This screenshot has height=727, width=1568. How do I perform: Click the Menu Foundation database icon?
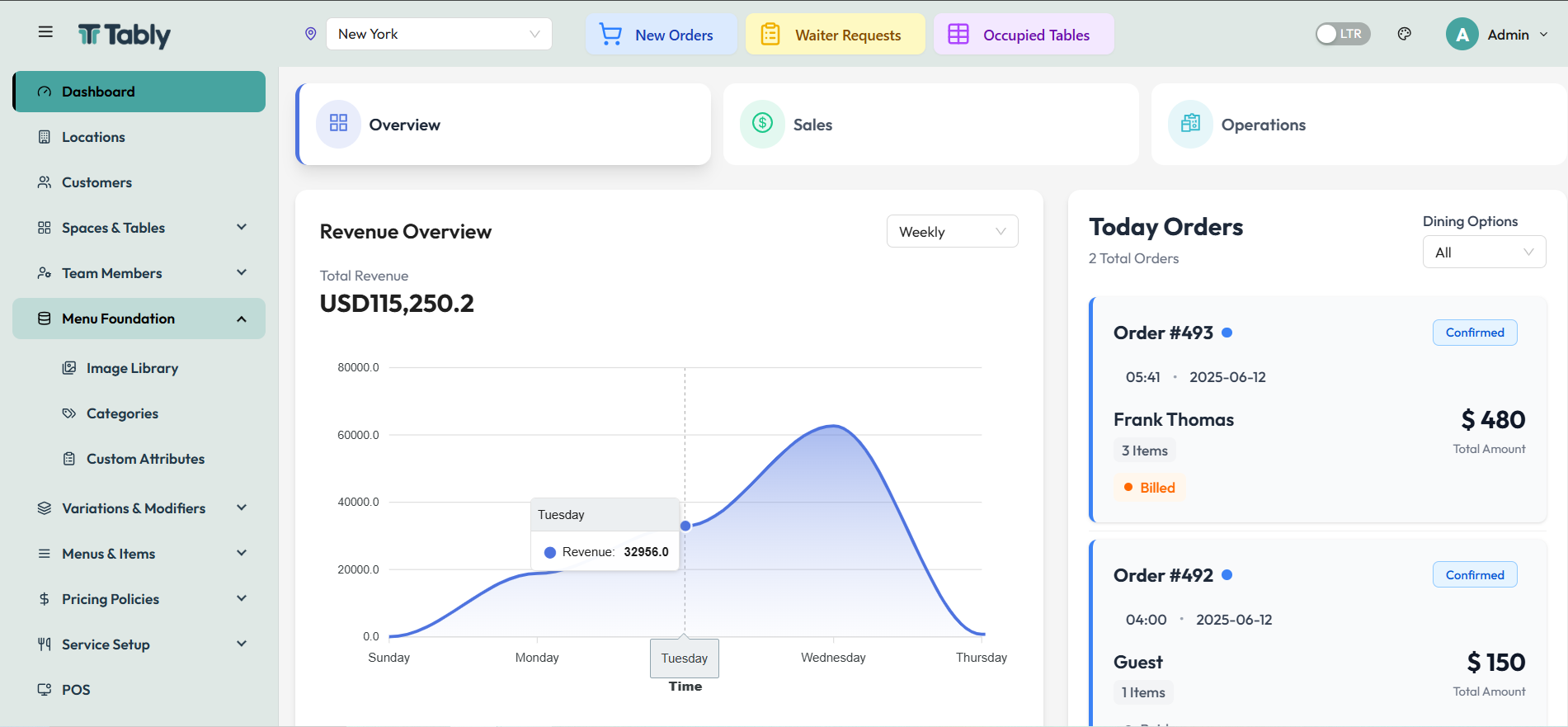click(x=45, y=319)
